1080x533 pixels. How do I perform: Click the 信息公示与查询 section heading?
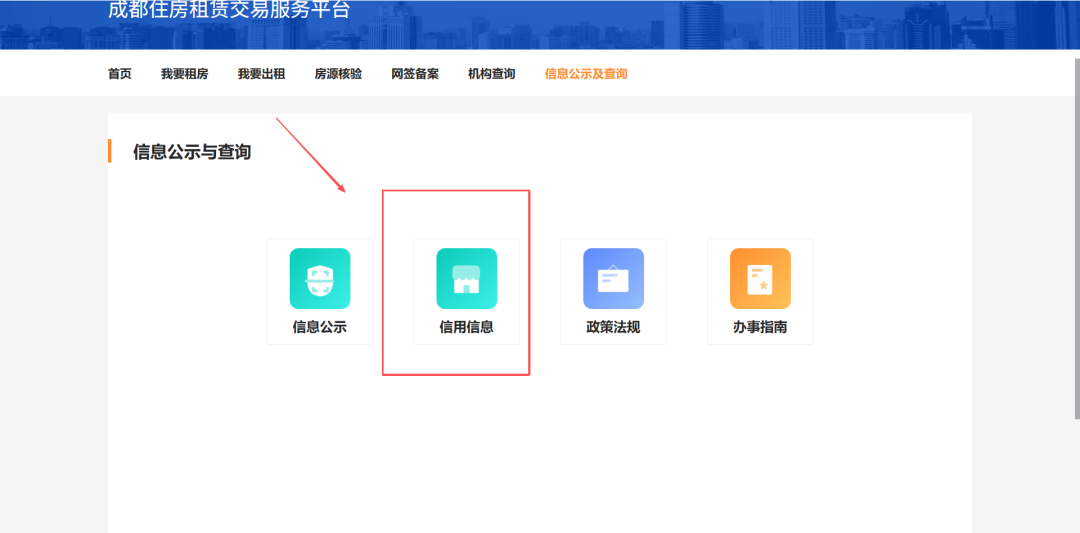point(192,151)
